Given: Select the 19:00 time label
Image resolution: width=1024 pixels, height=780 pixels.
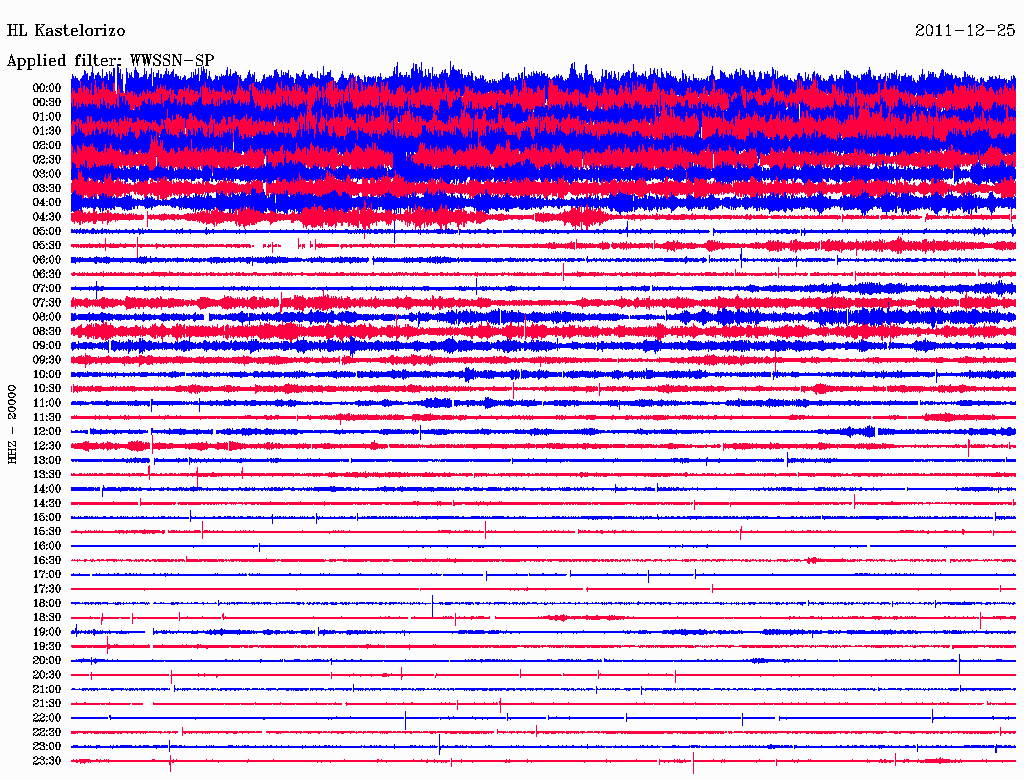Looking at the screenshot, I should click(x=47, y=632).
